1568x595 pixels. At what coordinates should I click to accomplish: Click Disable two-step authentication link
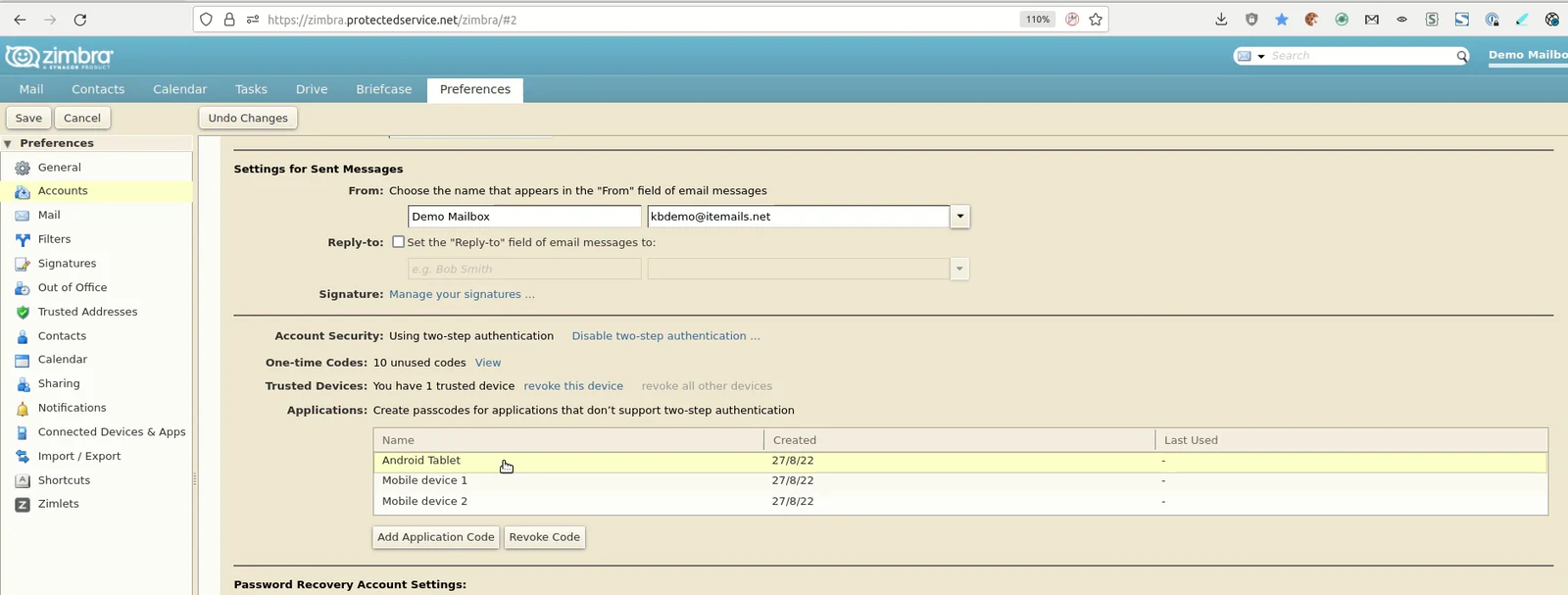[665, 336]
